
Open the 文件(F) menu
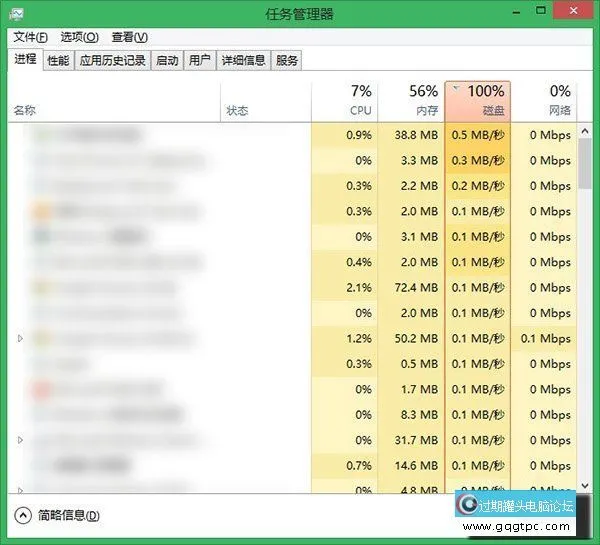click(x=31, y=37)
